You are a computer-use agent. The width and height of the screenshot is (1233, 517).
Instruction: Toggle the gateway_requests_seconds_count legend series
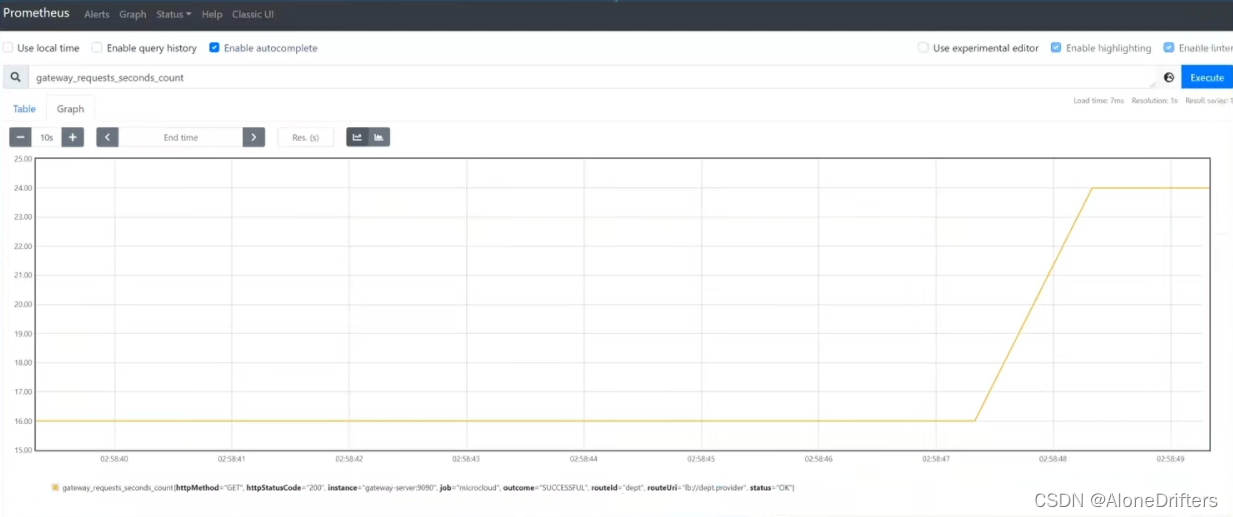(428, 487)
